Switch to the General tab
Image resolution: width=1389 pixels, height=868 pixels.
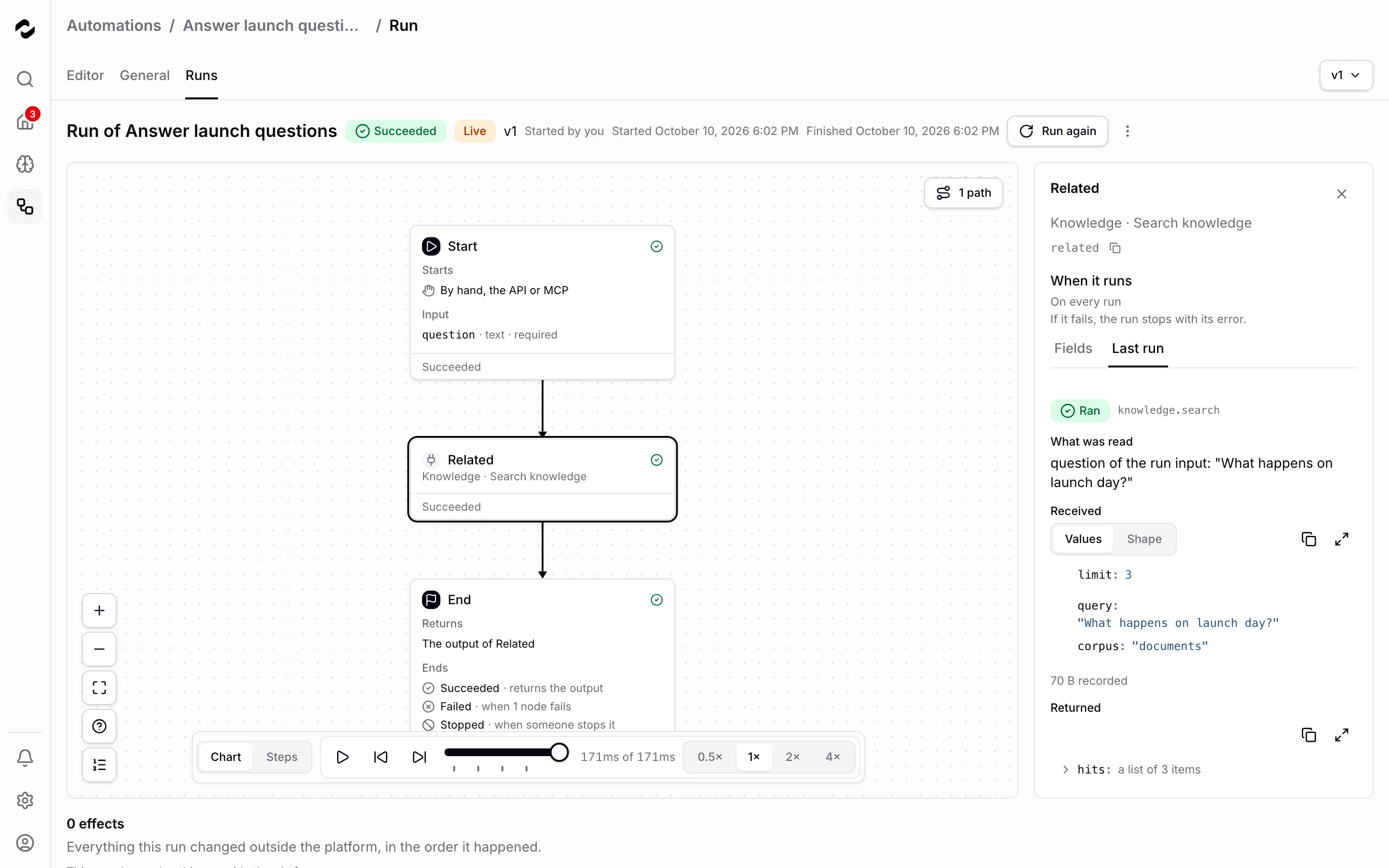pyautogui.click(x=145, y=75)
